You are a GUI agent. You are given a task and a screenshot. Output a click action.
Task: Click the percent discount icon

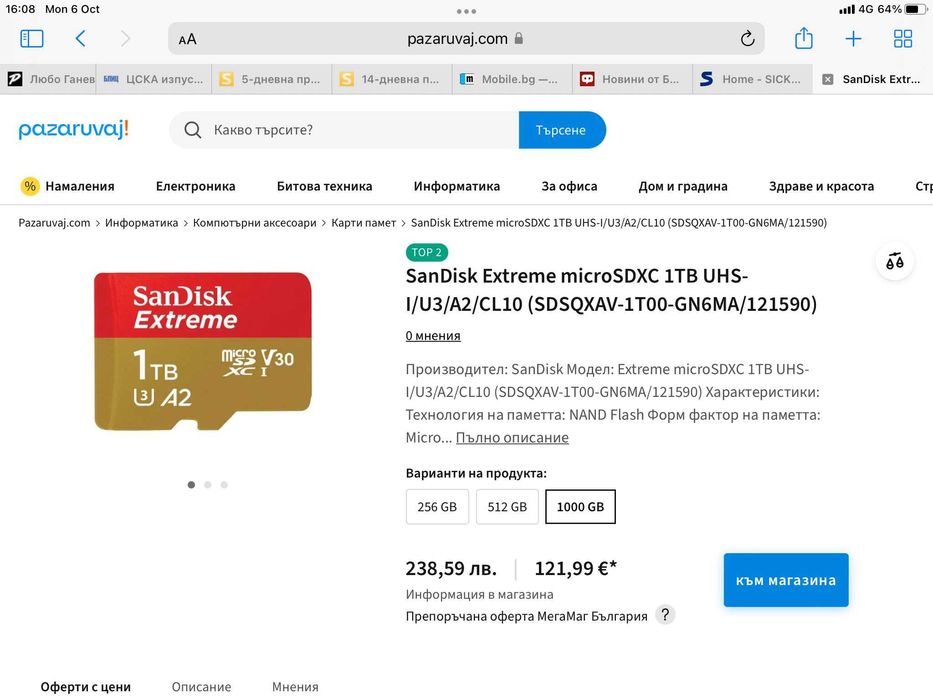(30, 186)
